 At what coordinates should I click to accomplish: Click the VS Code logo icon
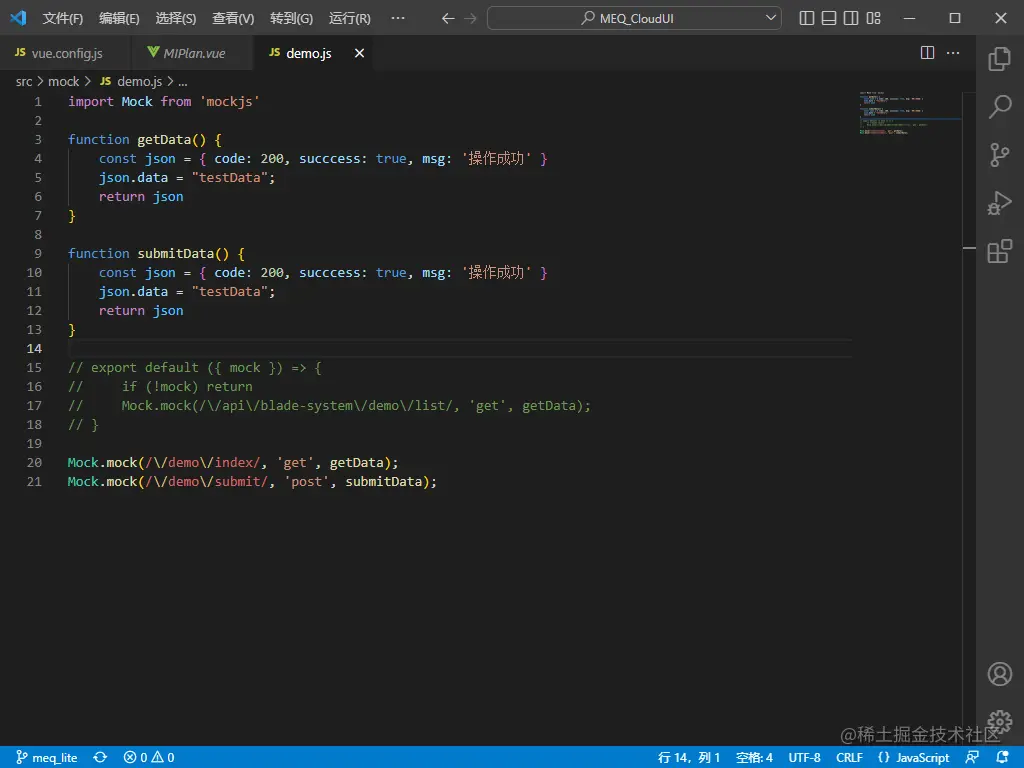point(18,18)
